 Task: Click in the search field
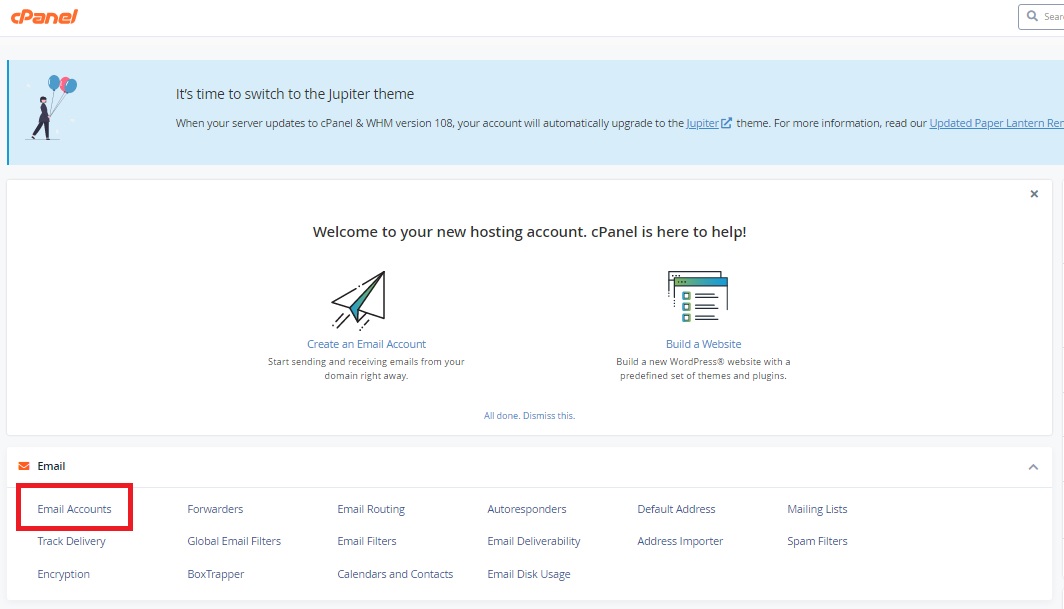[1042, 16]
